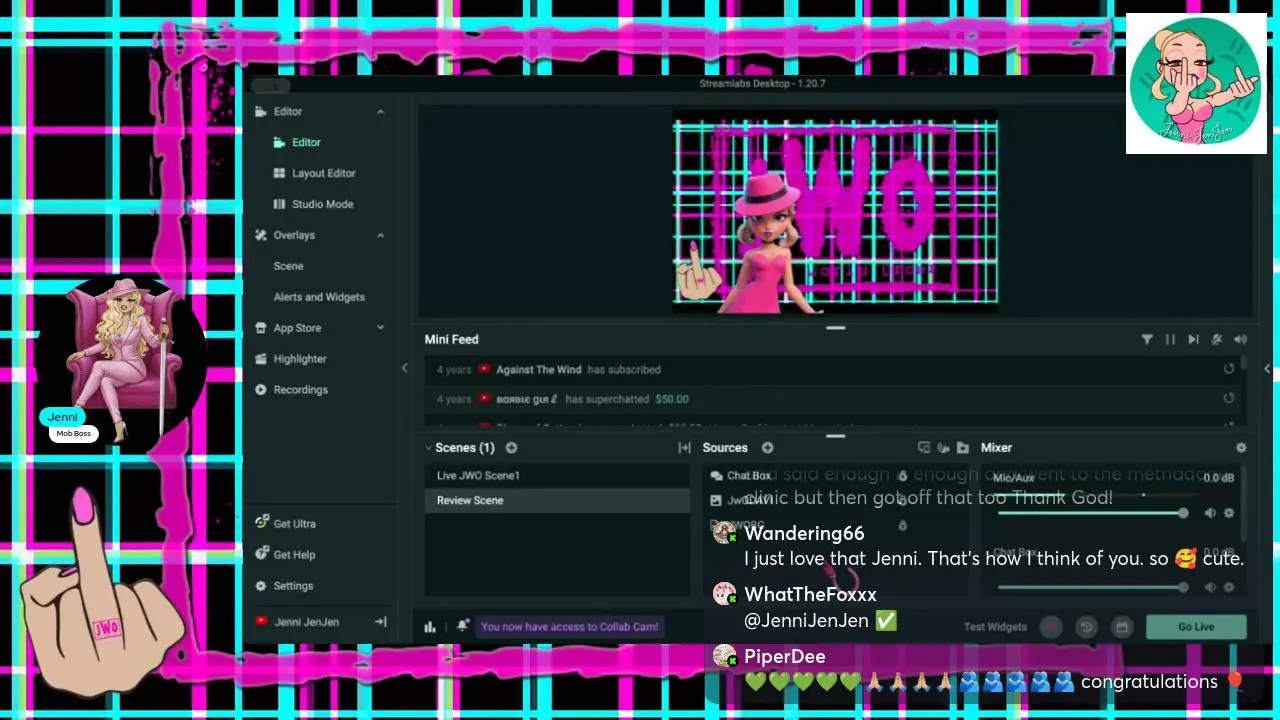1280x720 pixels.
Task: Click the Mini Feed volume icon
Action: click(x=1240, y=340)
